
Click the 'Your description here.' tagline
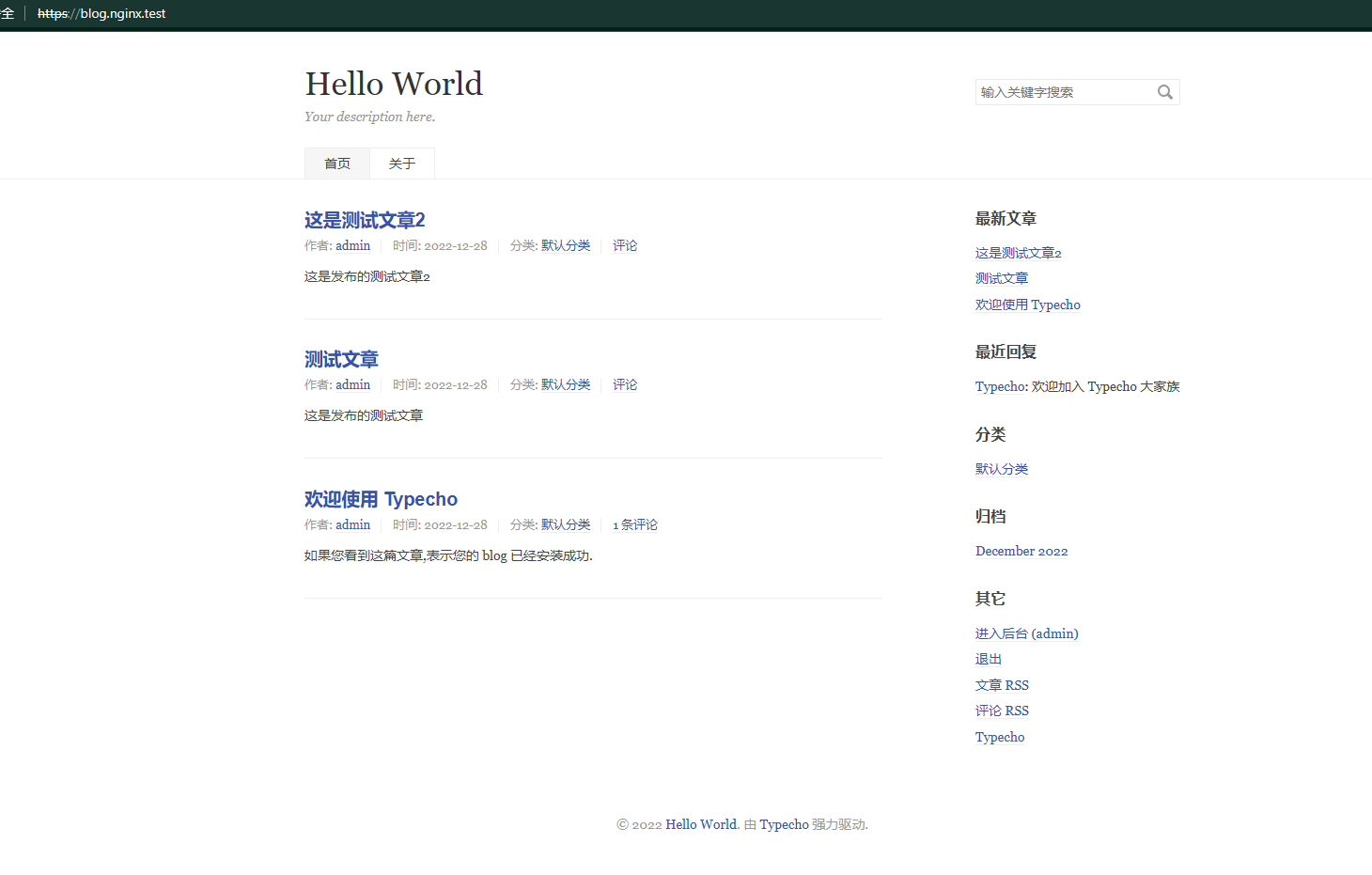click(370, 117)
